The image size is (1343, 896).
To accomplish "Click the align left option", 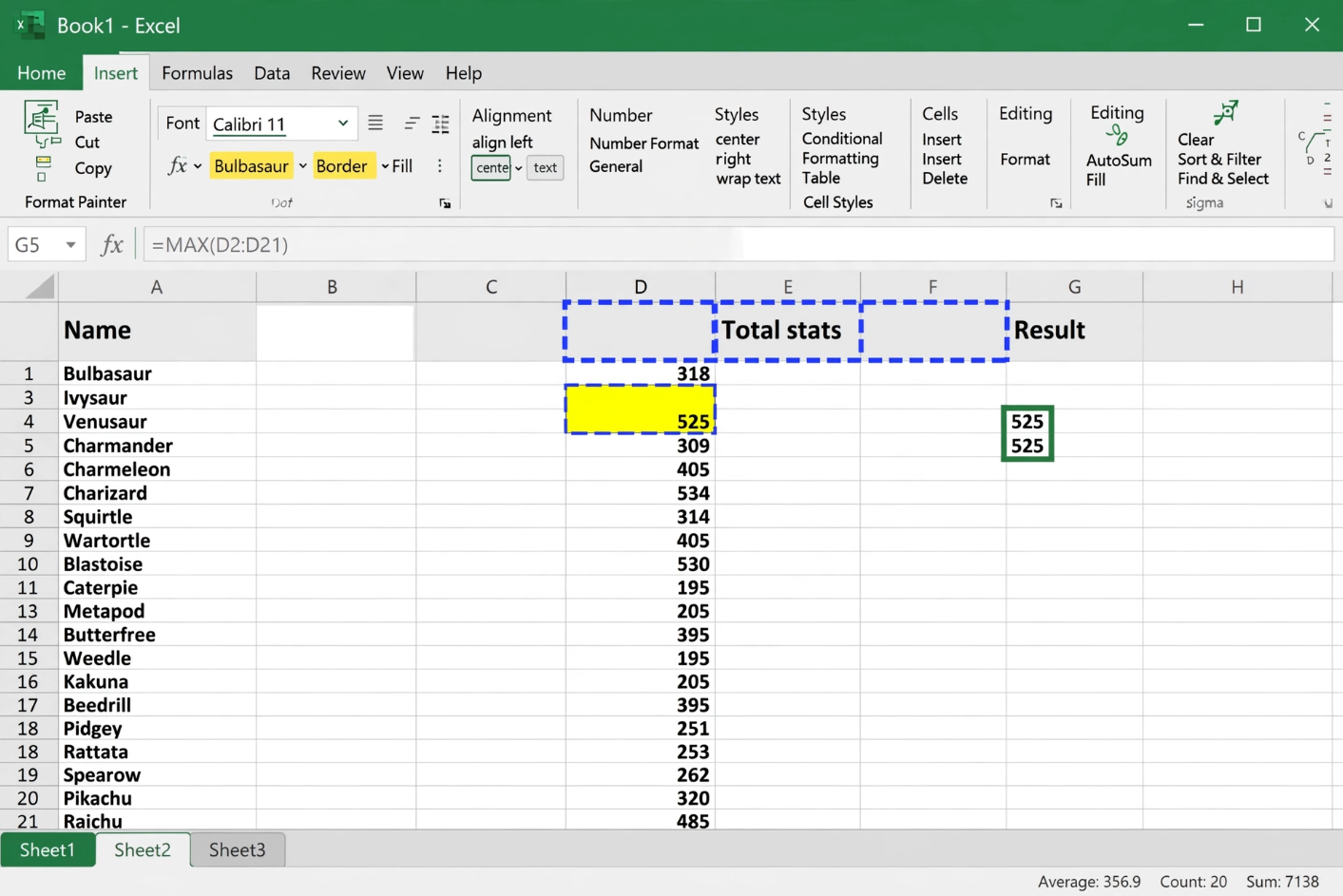I will 502,143.
